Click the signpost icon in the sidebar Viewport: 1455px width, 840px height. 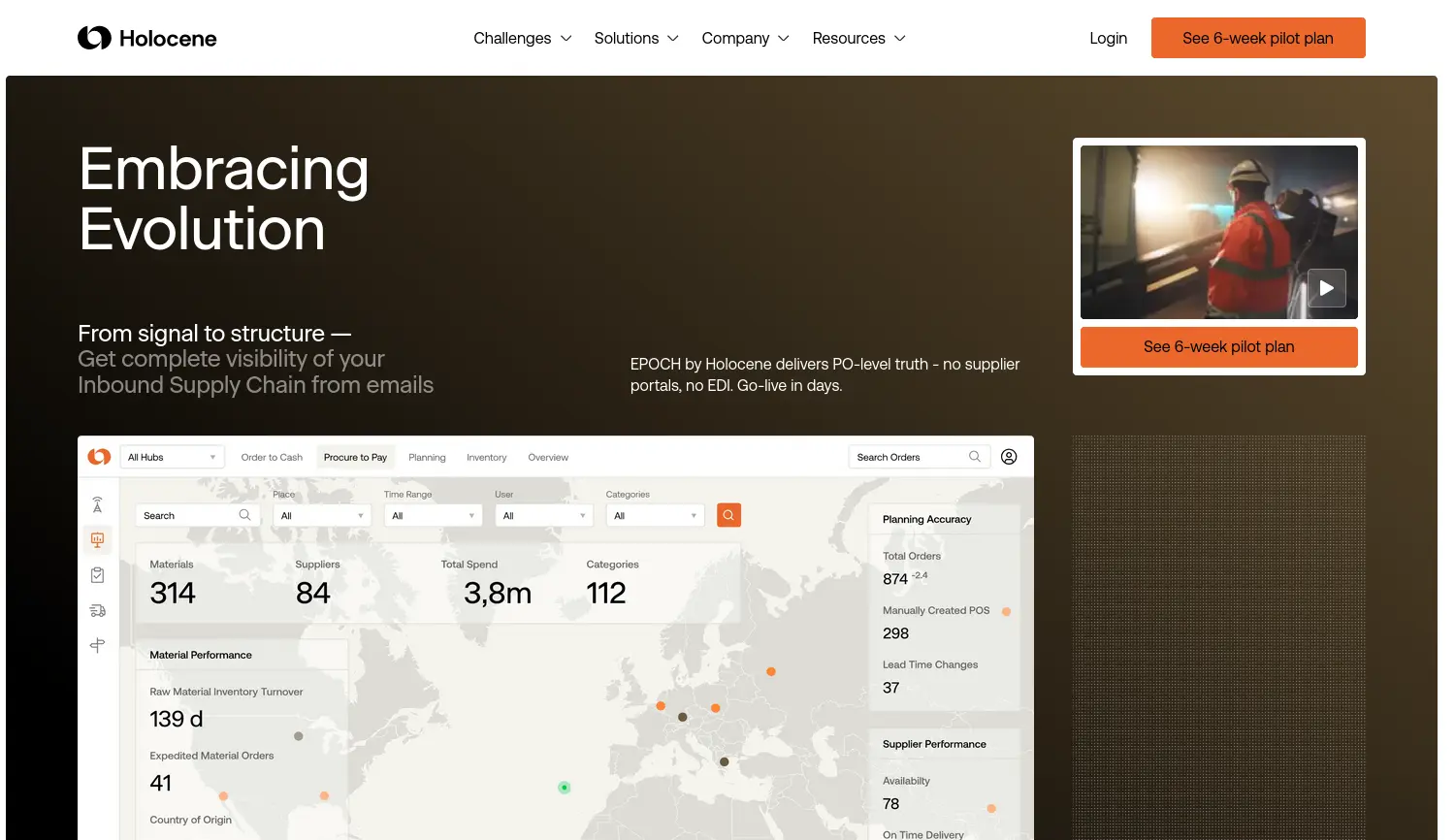[97, 645]
